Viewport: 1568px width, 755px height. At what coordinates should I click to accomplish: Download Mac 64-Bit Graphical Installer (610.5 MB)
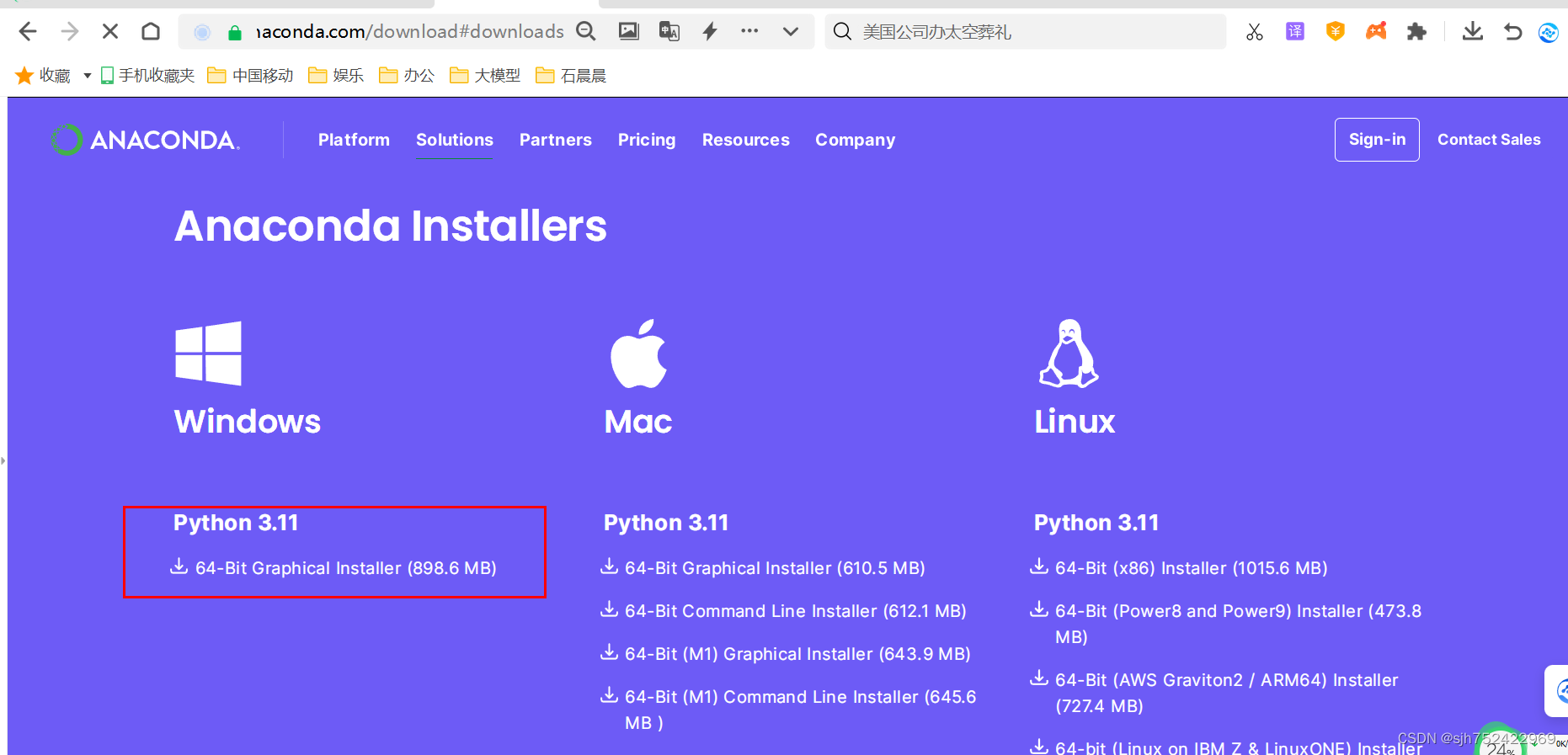click(763, 568)
